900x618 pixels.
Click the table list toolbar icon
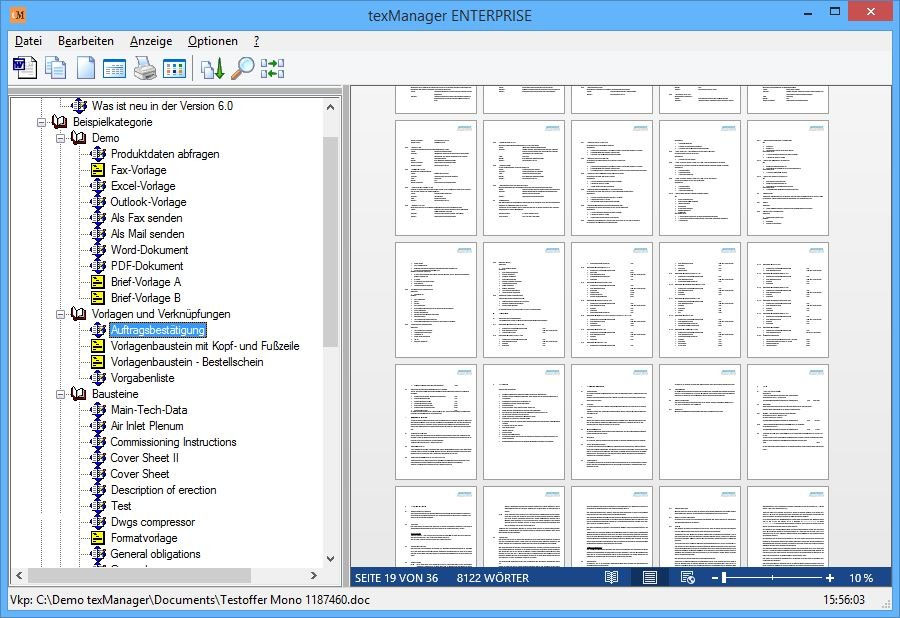point(116,67)
